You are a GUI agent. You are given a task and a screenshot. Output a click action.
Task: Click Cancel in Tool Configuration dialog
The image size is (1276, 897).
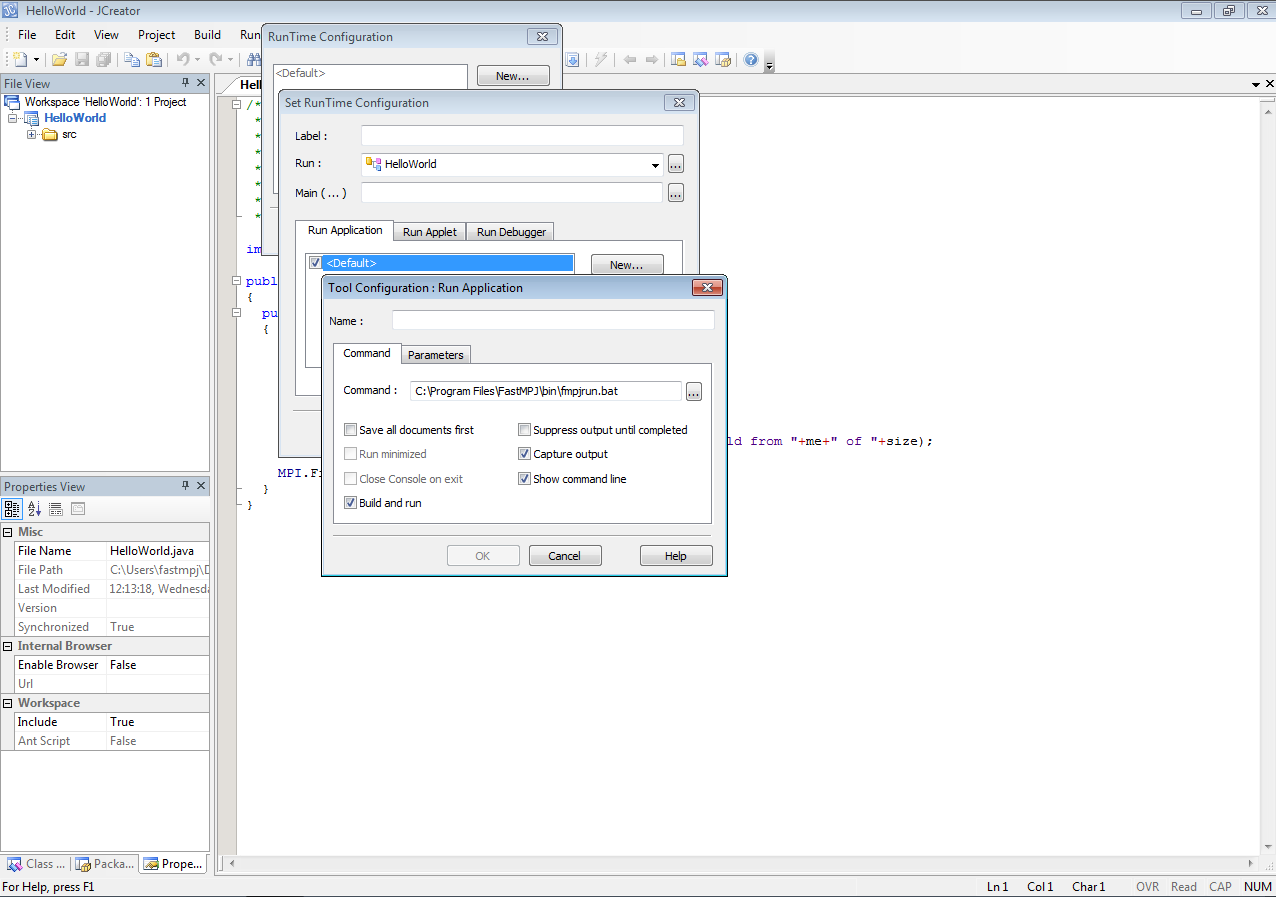coord(565,556)
